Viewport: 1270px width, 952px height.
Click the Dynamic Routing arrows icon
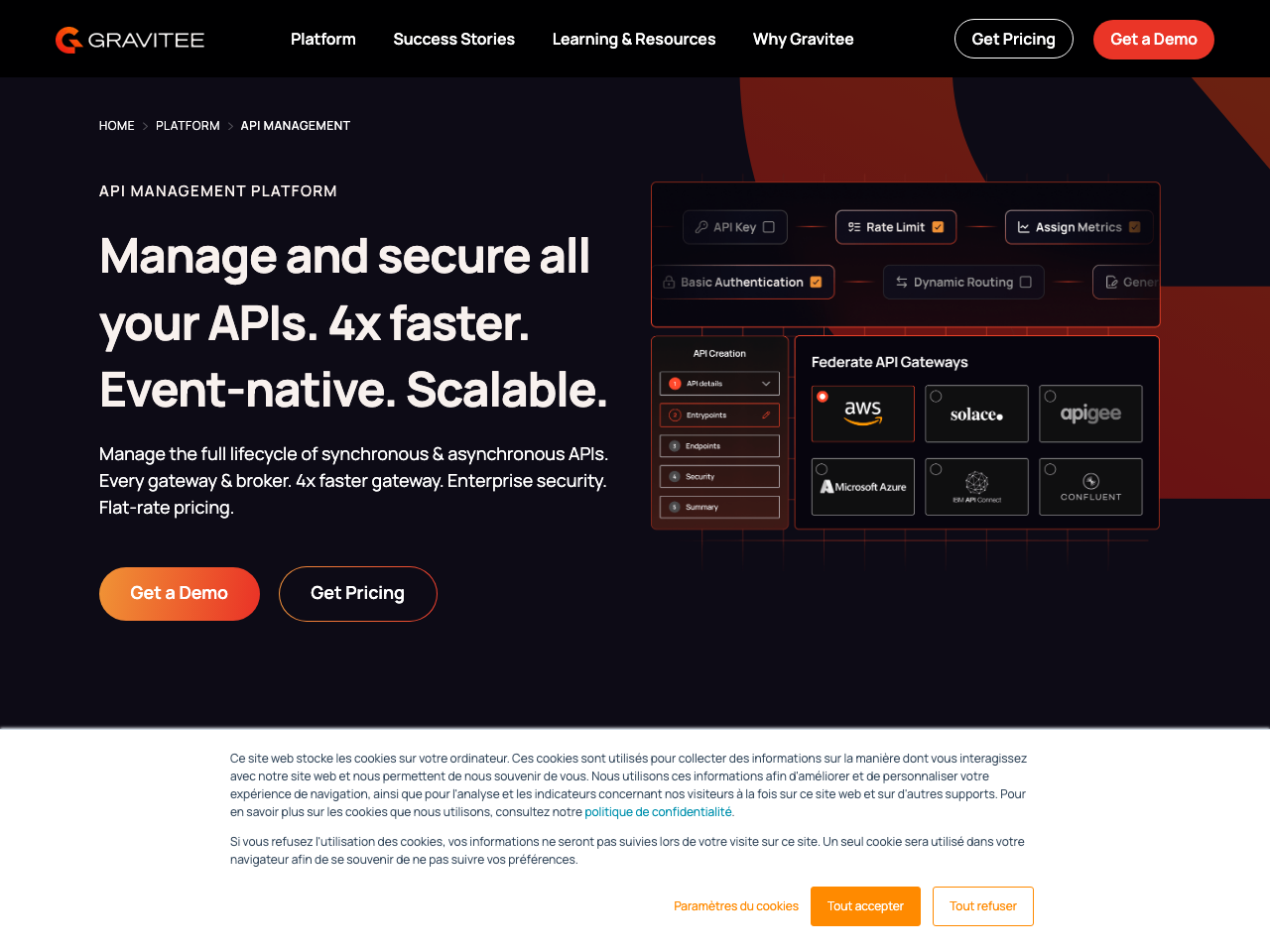901,282
